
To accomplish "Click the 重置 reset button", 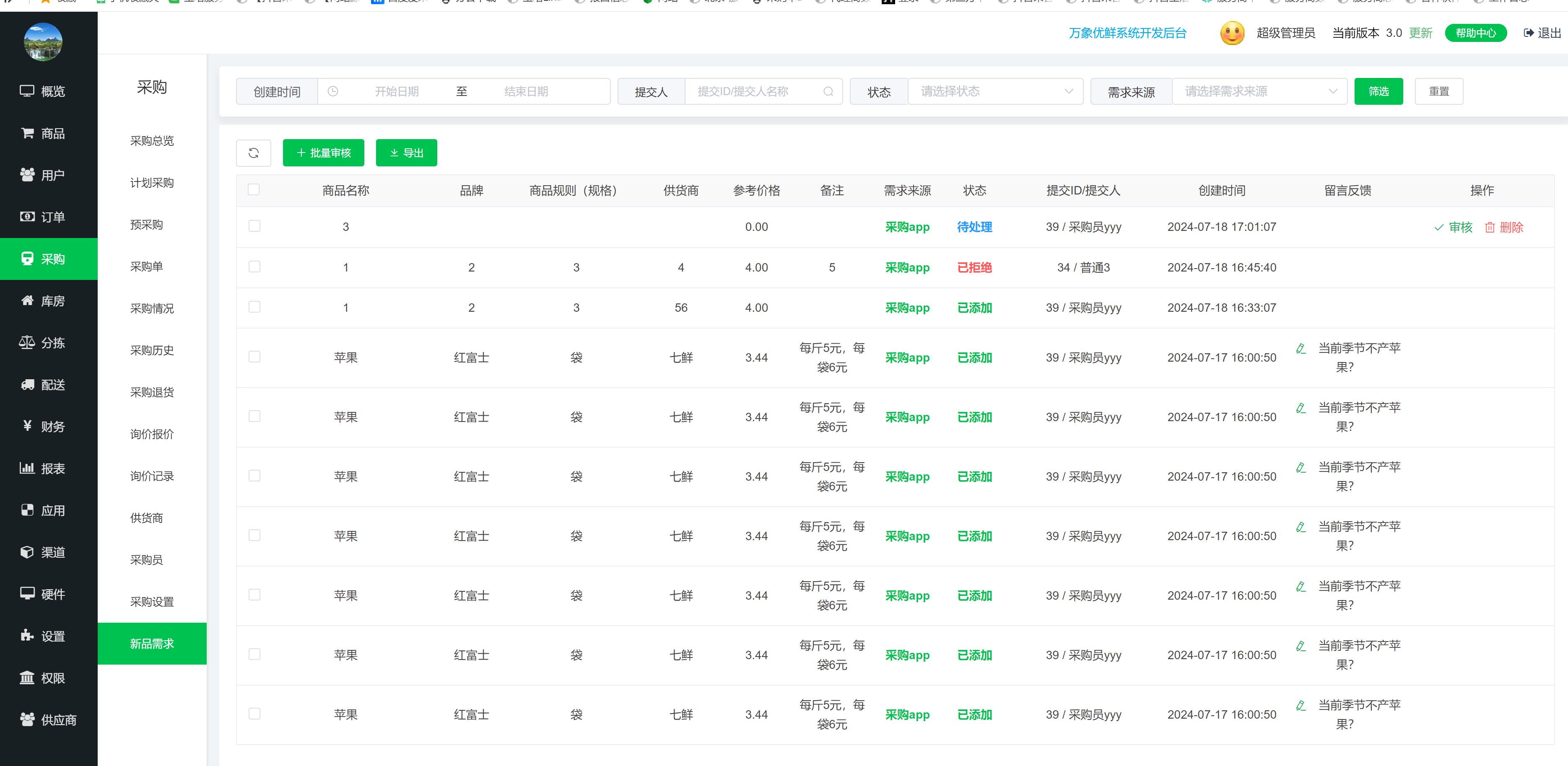I will [1439, 91].
